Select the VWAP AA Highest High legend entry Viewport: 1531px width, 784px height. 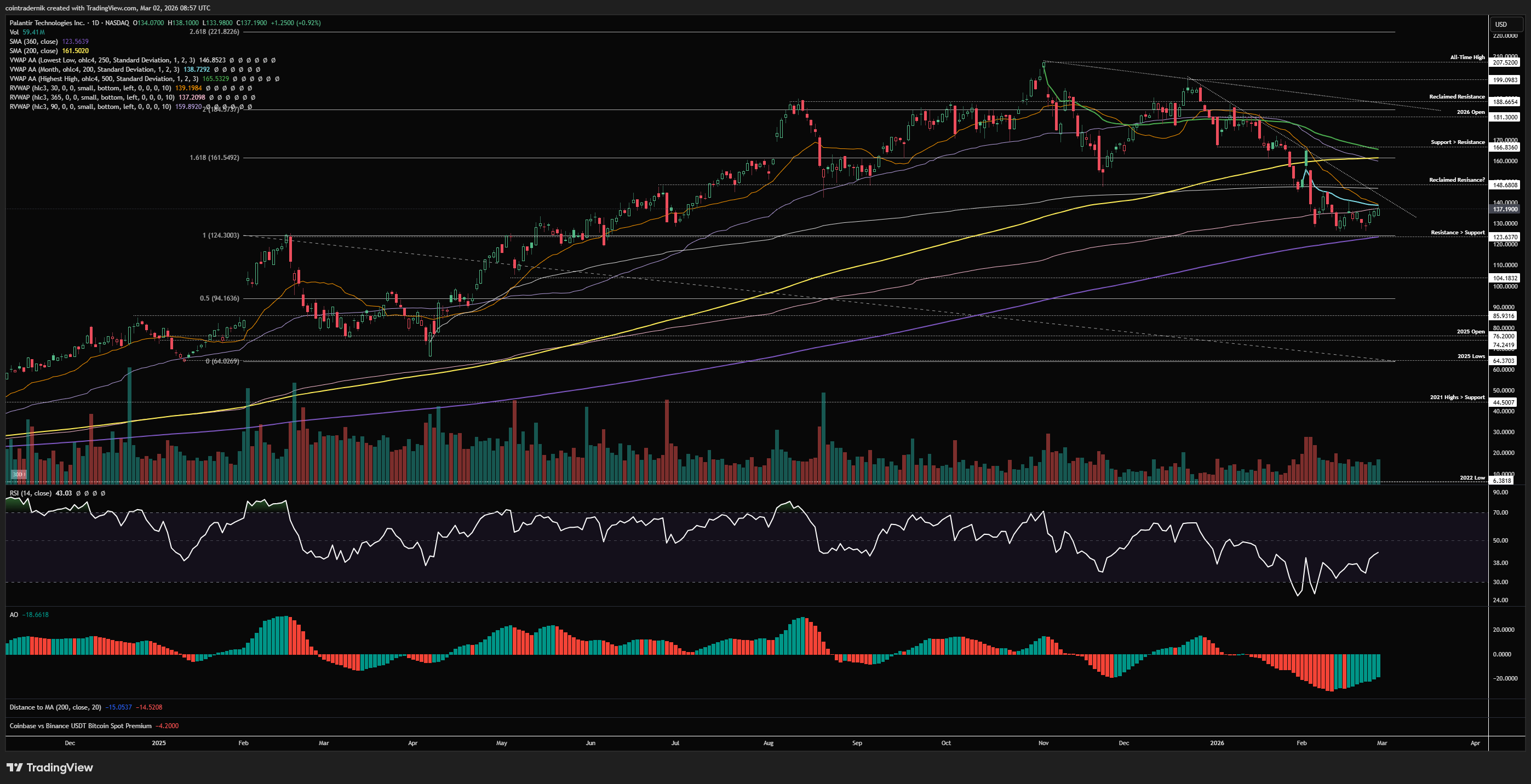tap(104, 78)
